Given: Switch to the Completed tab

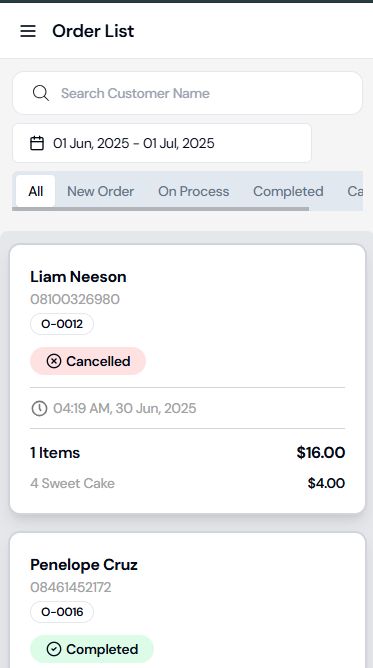Looking at the screenshot, I should tap(288, 191).
